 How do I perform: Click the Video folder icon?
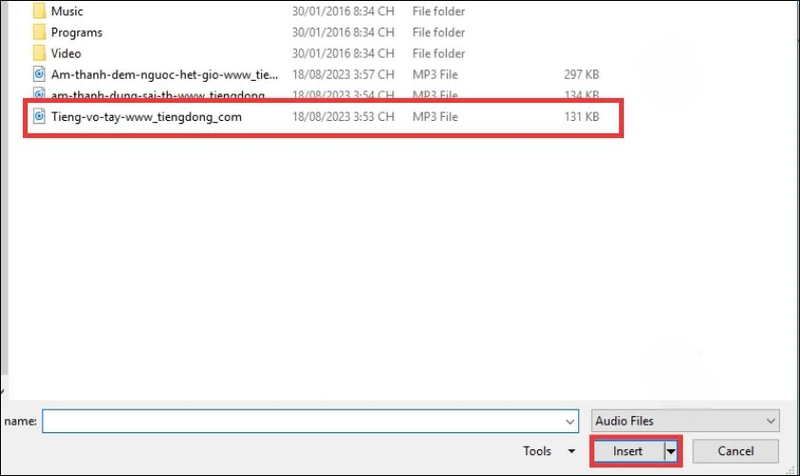tap(39, 53)
